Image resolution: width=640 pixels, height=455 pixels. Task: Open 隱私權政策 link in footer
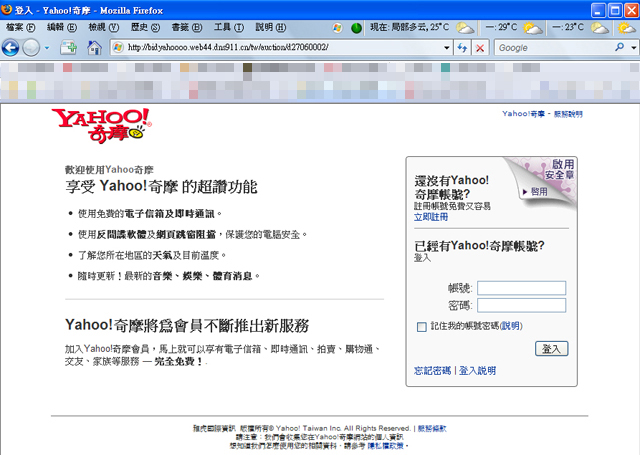(385, 446)
